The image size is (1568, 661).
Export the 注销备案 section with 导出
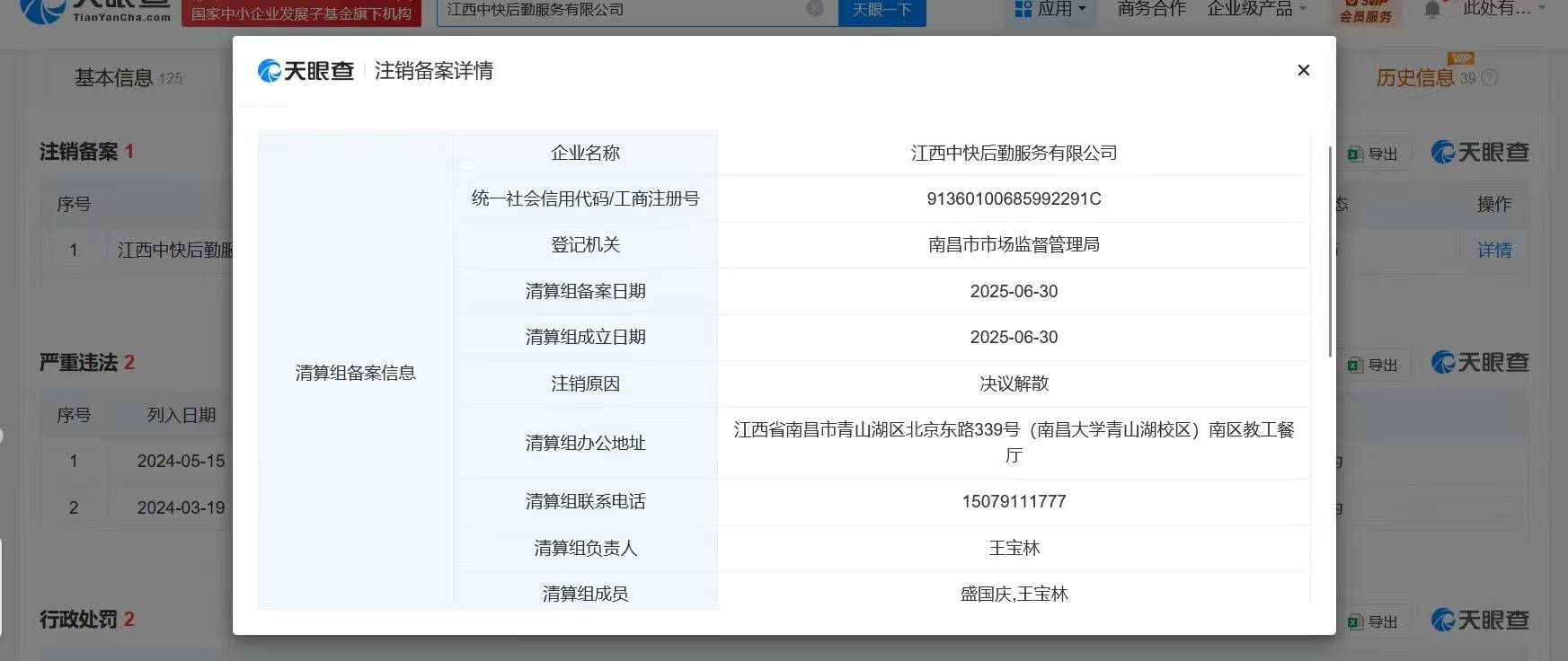pos(1372,154)
